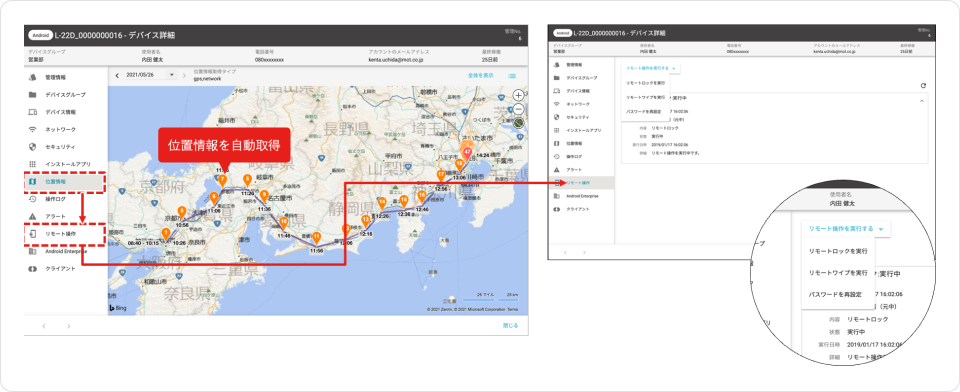Click map pin number 11 labeled 11:56

[x=316, y=238]
